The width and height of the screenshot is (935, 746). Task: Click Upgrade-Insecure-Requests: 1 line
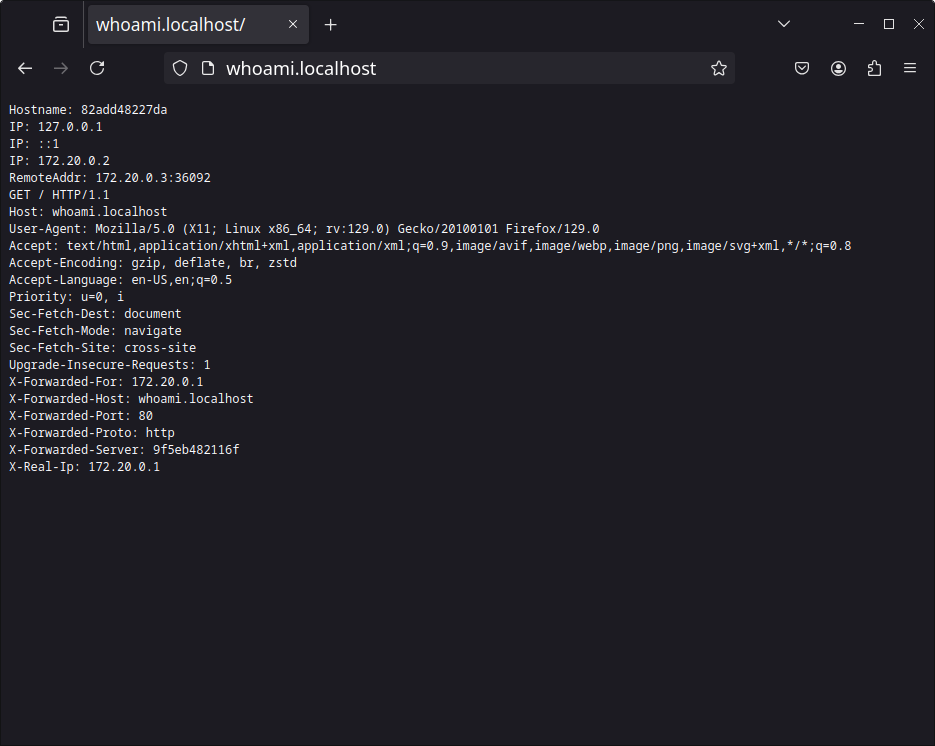110,365
